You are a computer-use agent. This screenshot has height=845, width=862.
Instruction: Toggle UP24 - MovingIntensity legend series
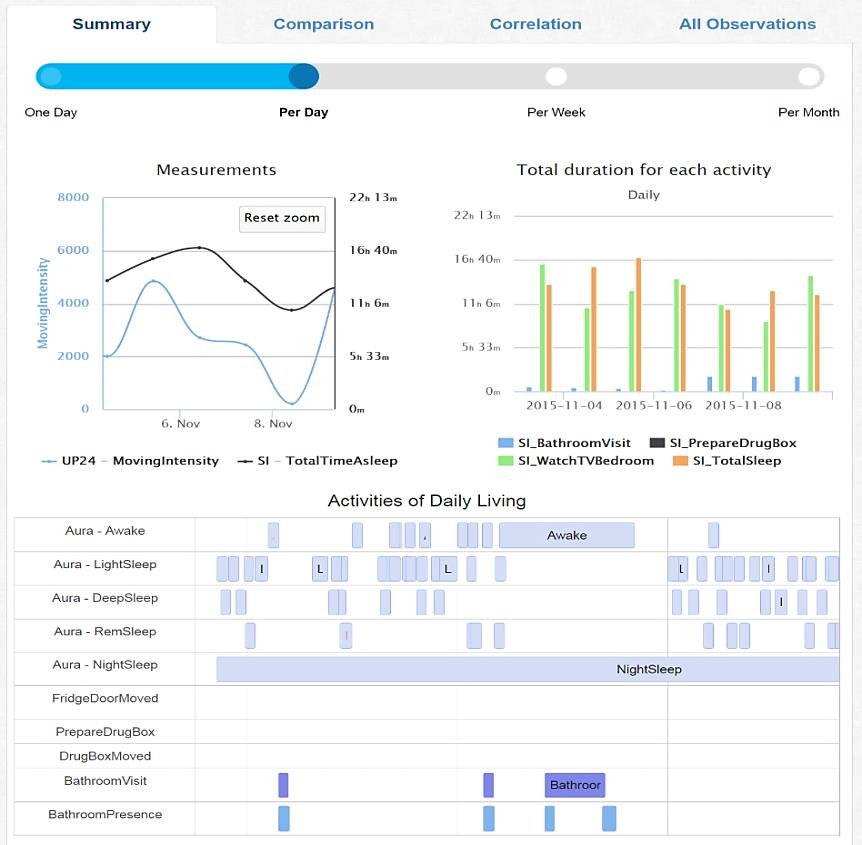click(x=129, y=461)
